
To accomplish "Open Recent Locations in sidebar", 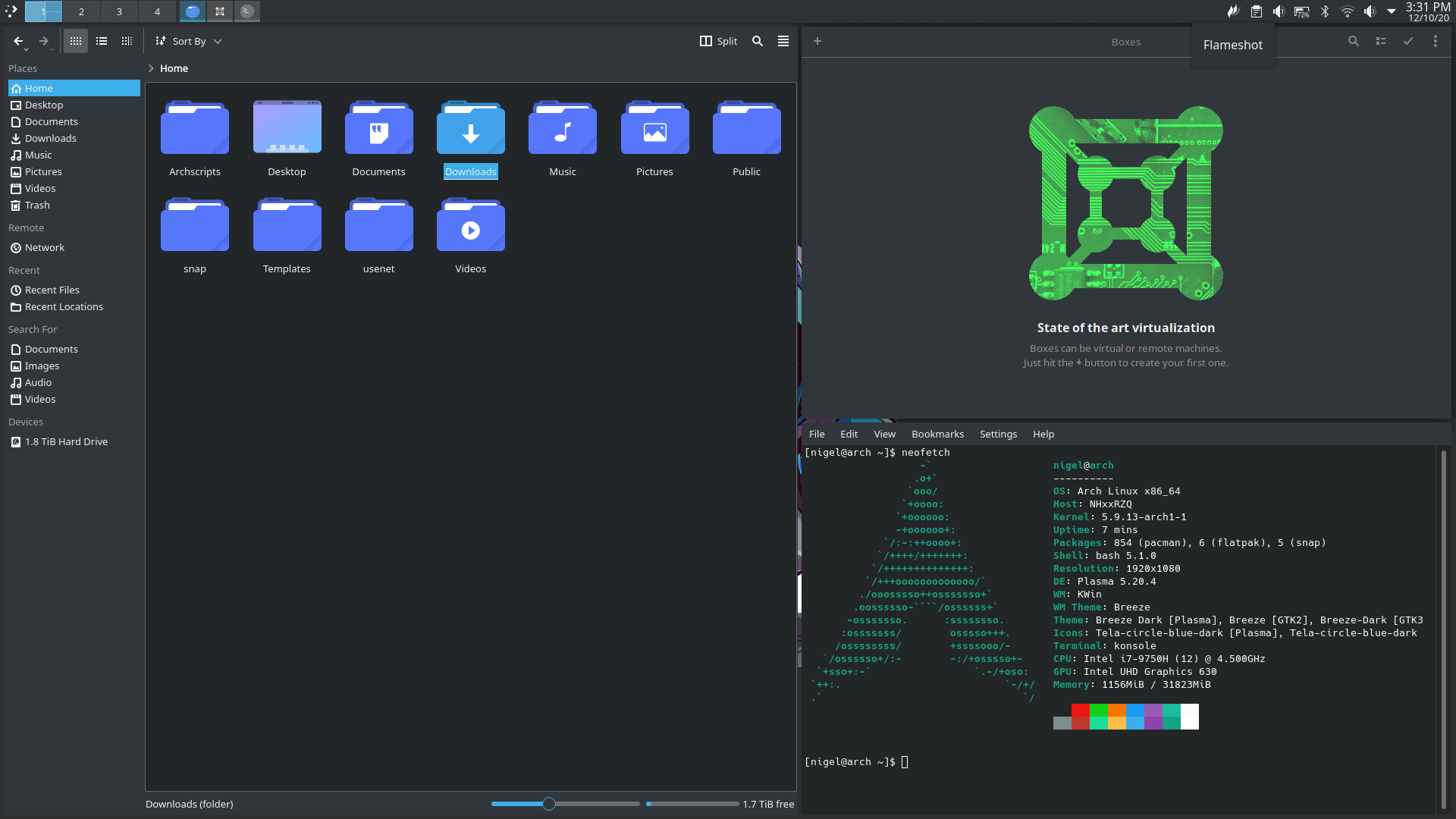I will coord(74,306).
